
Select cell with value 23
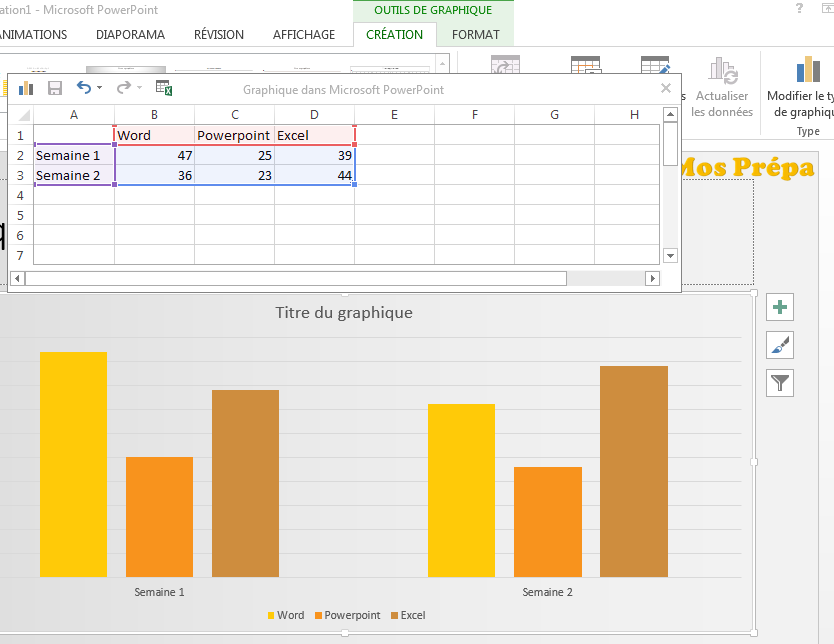(x=235, y=175)
